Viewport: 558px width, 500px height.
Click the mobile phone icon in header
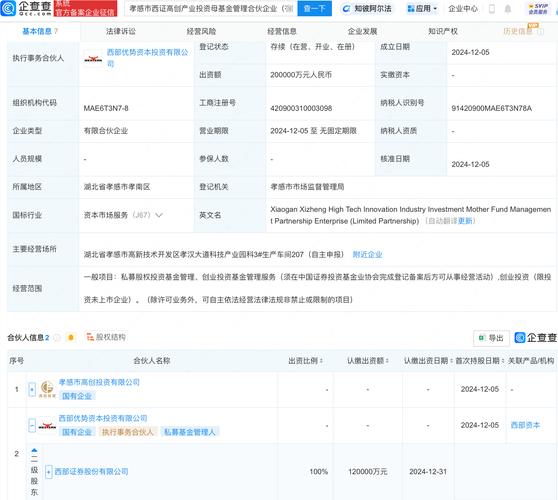[492, 9]
